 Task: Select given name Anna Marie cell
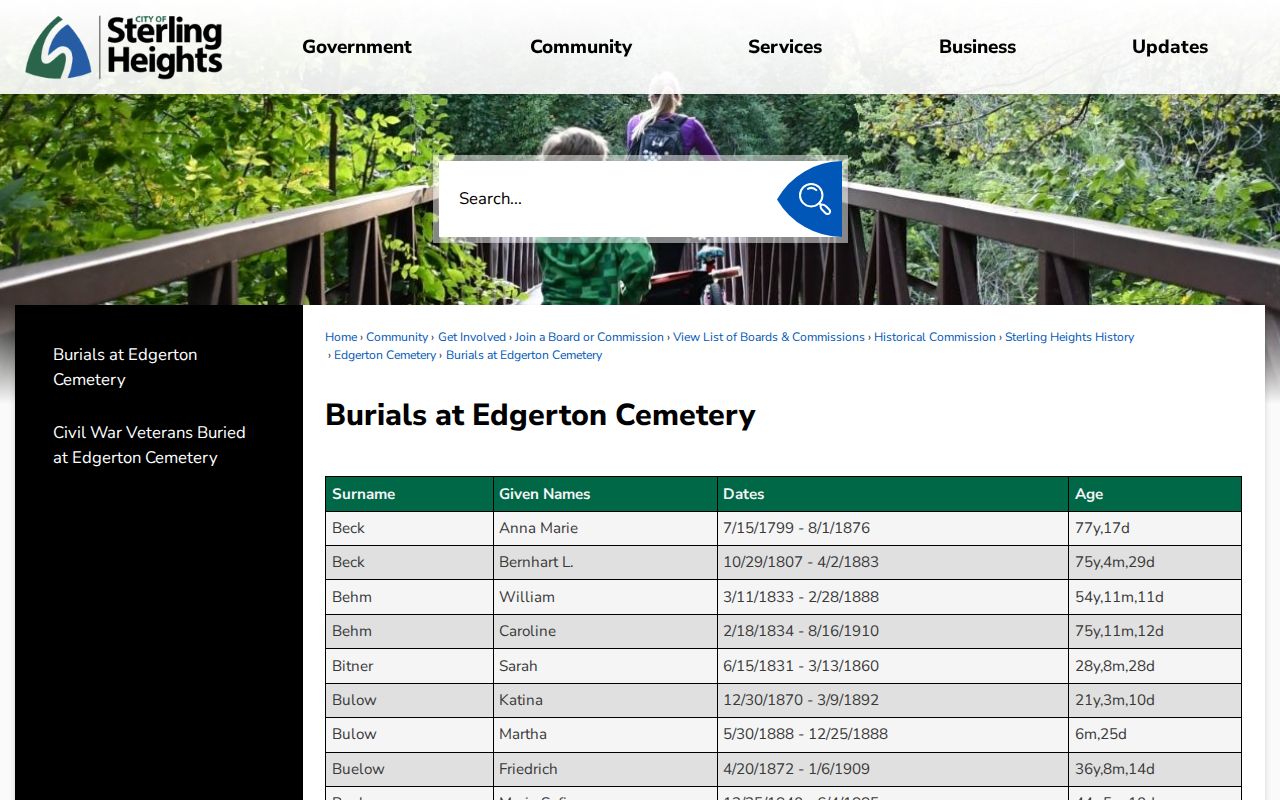[606, 528]
